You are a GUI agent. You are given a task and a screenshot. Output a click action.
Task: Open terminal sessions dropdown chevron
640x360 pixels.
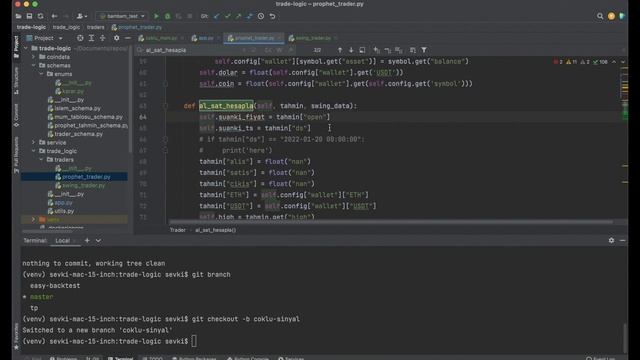98,240
